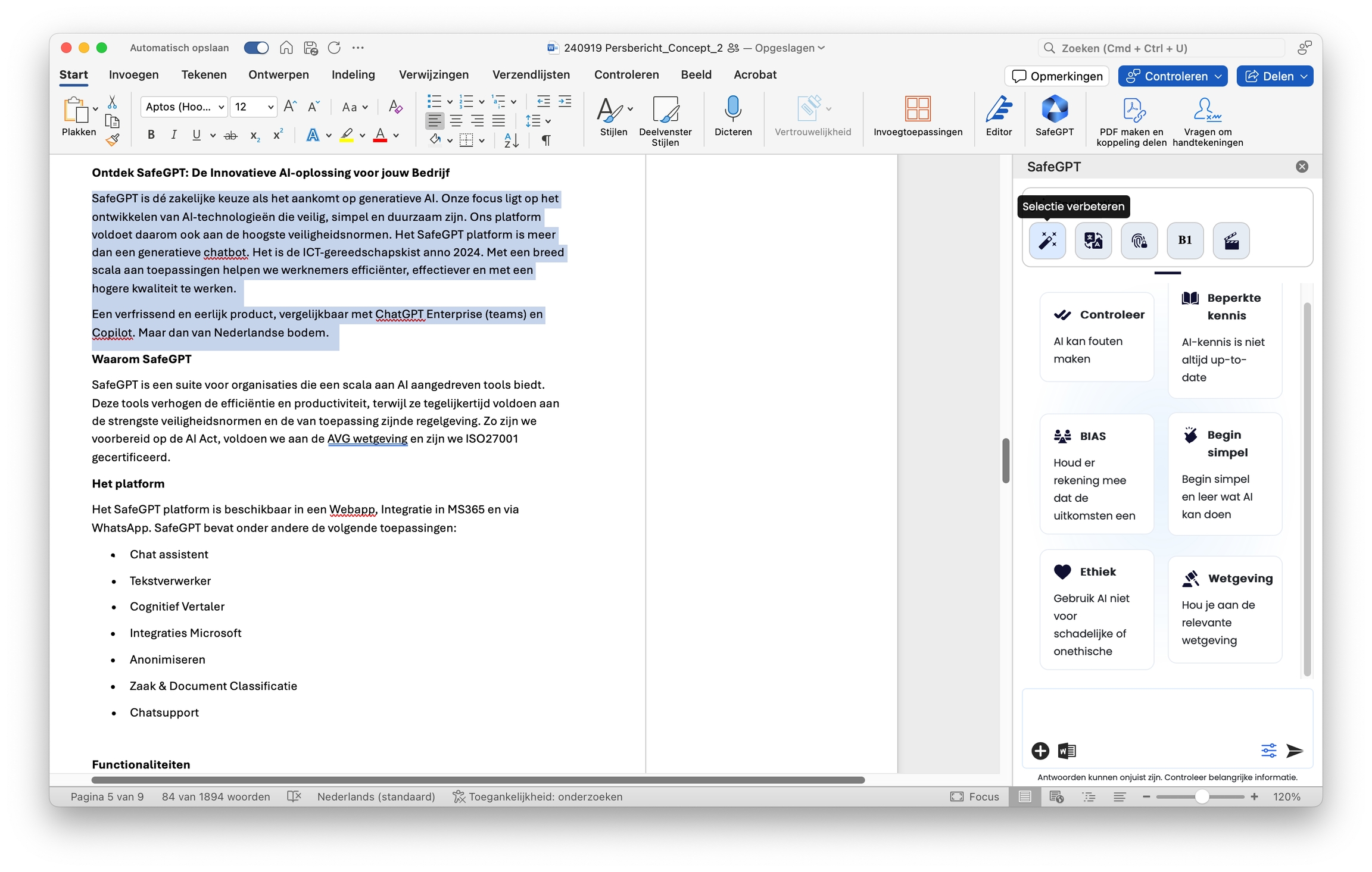Click the Editor pen icon
1372x872 pixels.
coord(999,110)
